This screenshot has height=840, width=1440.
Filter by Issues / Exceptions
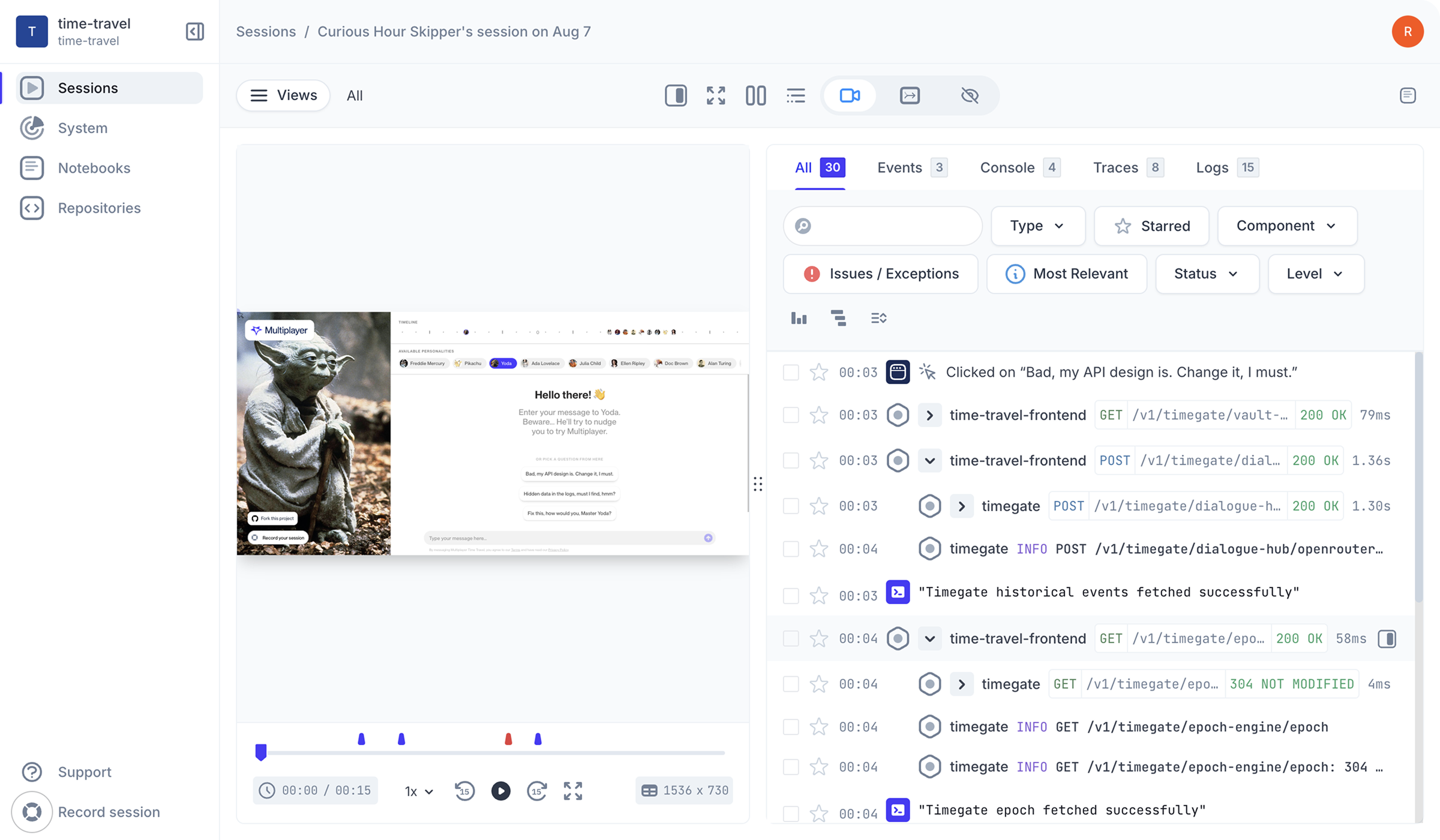(880, 274)
